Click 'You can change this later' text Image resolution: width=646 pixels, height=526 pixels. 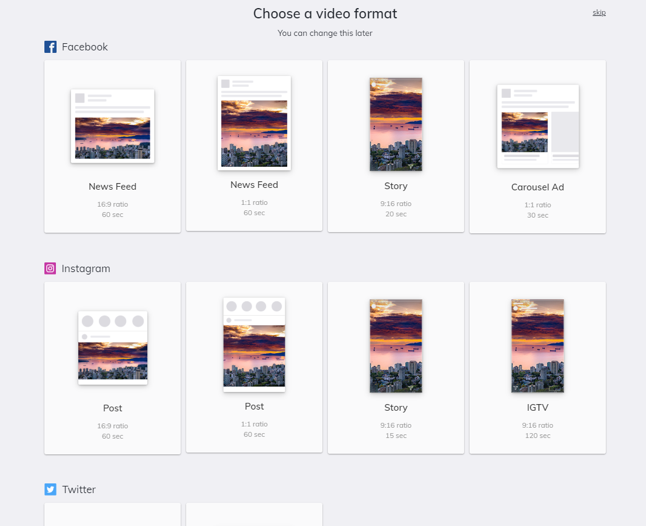(x=325, y=33)
